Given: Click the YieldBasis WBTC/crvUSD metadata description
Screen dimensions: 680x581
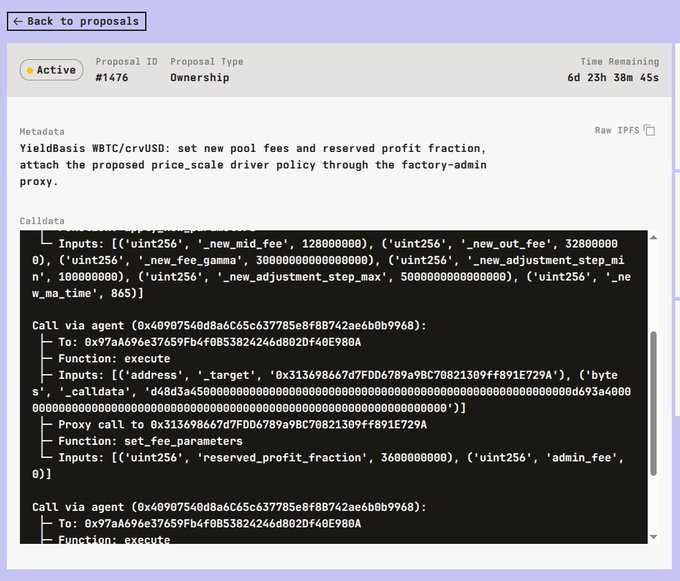Looking at the screenshot, I should click(x=253, y=165).
